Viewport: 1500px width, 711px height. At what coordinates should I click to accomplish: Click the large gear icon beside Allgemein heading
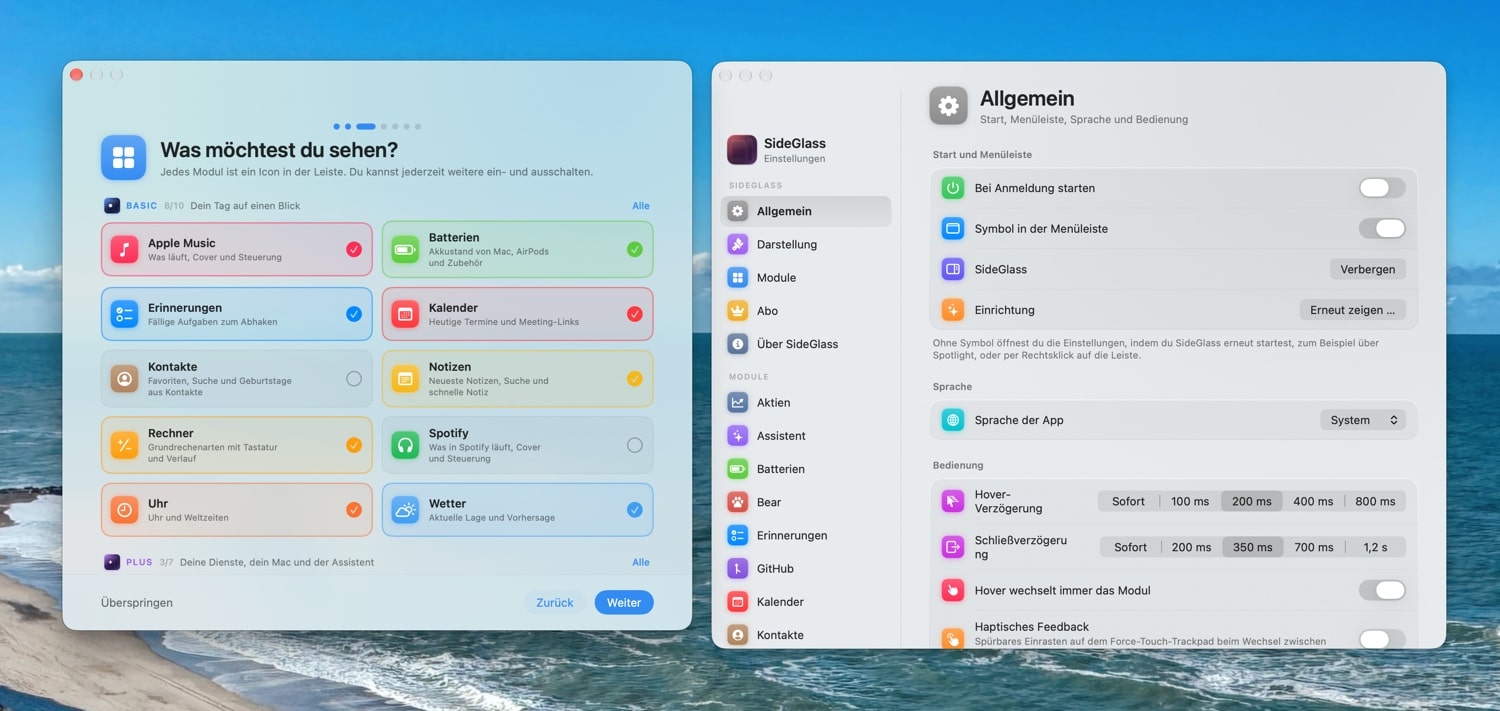point(948,105)
